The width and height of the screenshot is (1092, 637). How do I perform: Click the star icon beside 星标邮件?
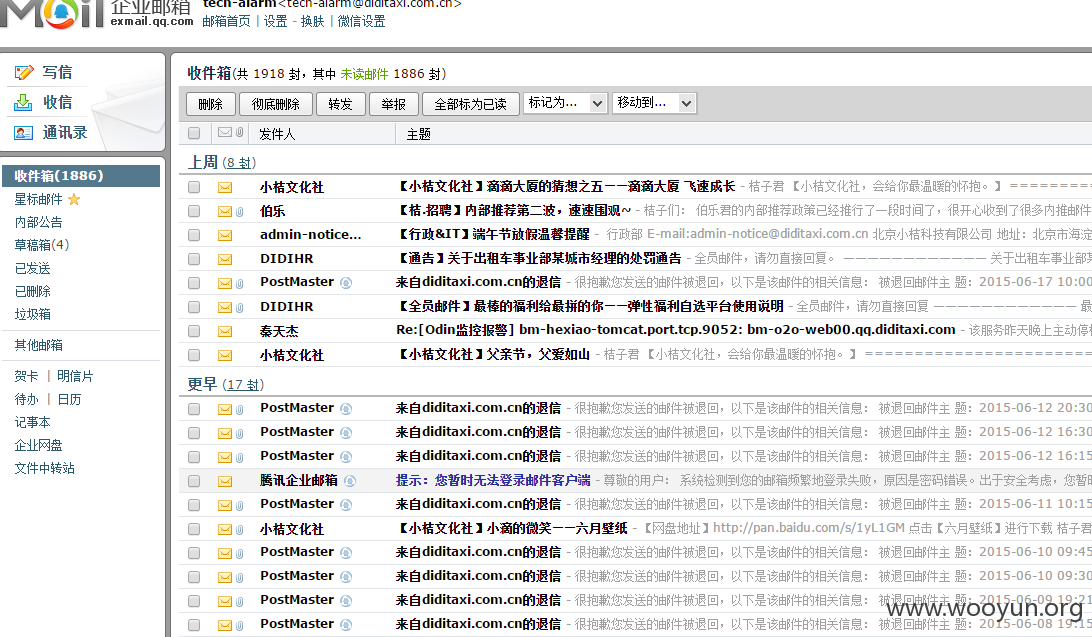74,200
